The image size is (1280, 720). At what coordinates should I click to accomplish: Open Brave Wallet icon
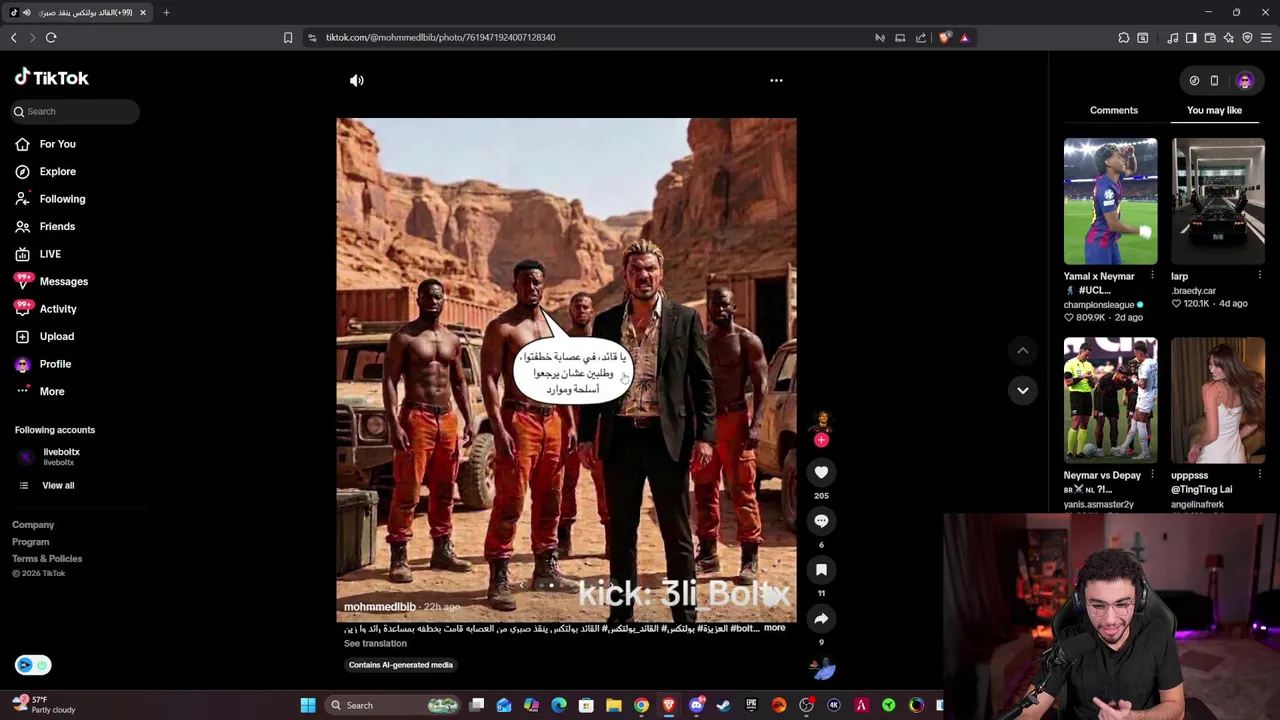(1210, 37)
